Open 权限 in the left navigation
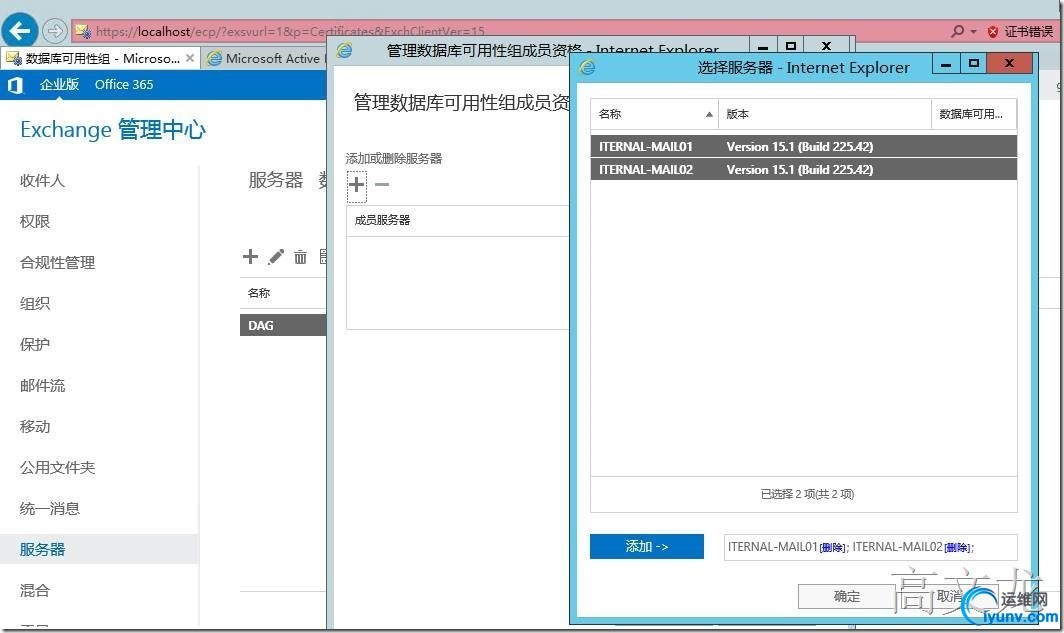This screenshot has height=633, width=1064. coord(35,221)
